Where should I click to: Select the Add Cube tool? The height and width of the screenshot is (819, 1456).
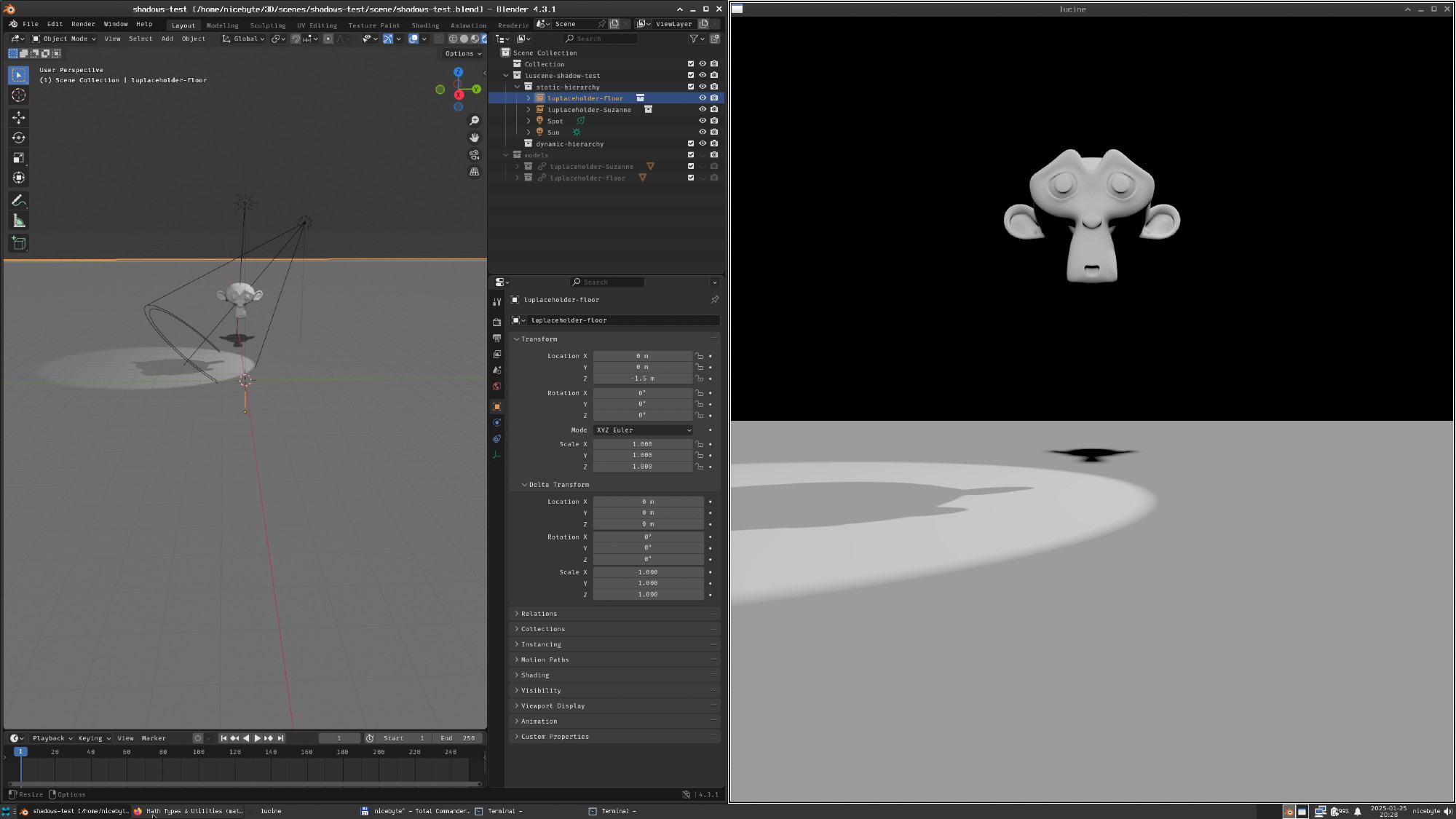click(19, 243)
